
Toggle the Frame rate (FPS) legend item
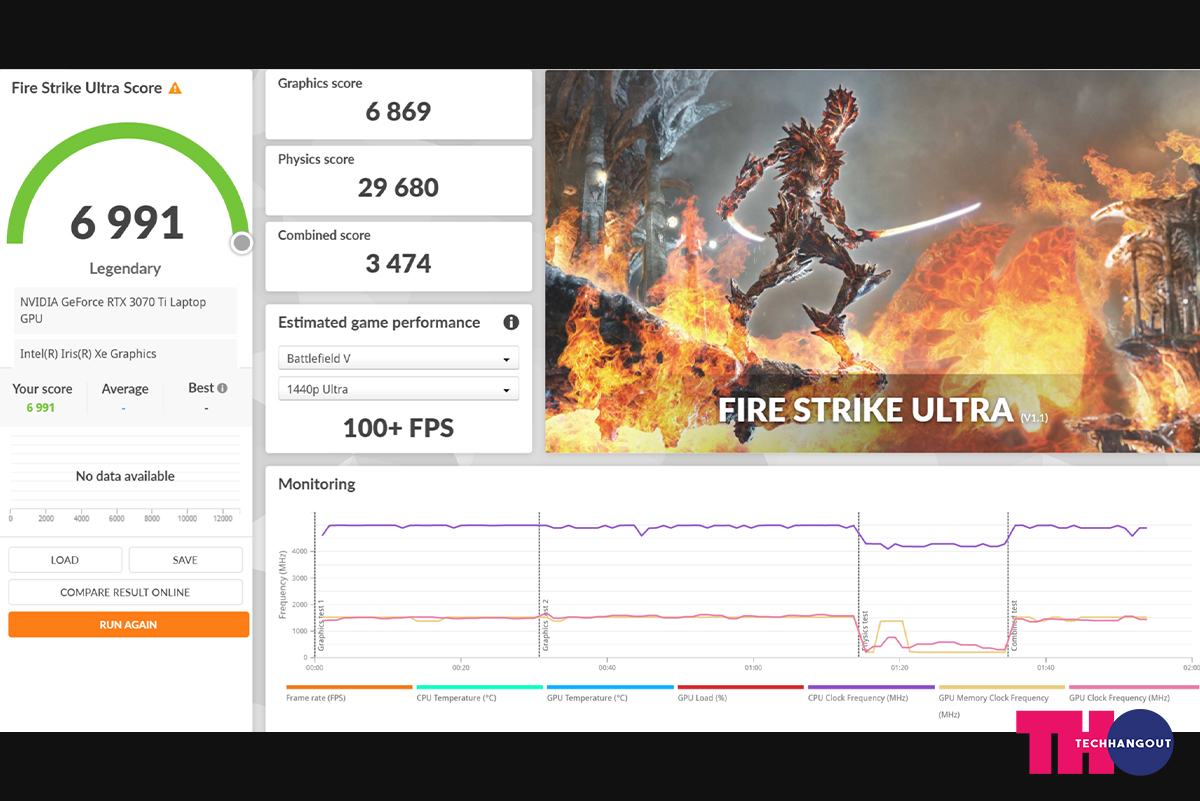(x=349, y=693)
